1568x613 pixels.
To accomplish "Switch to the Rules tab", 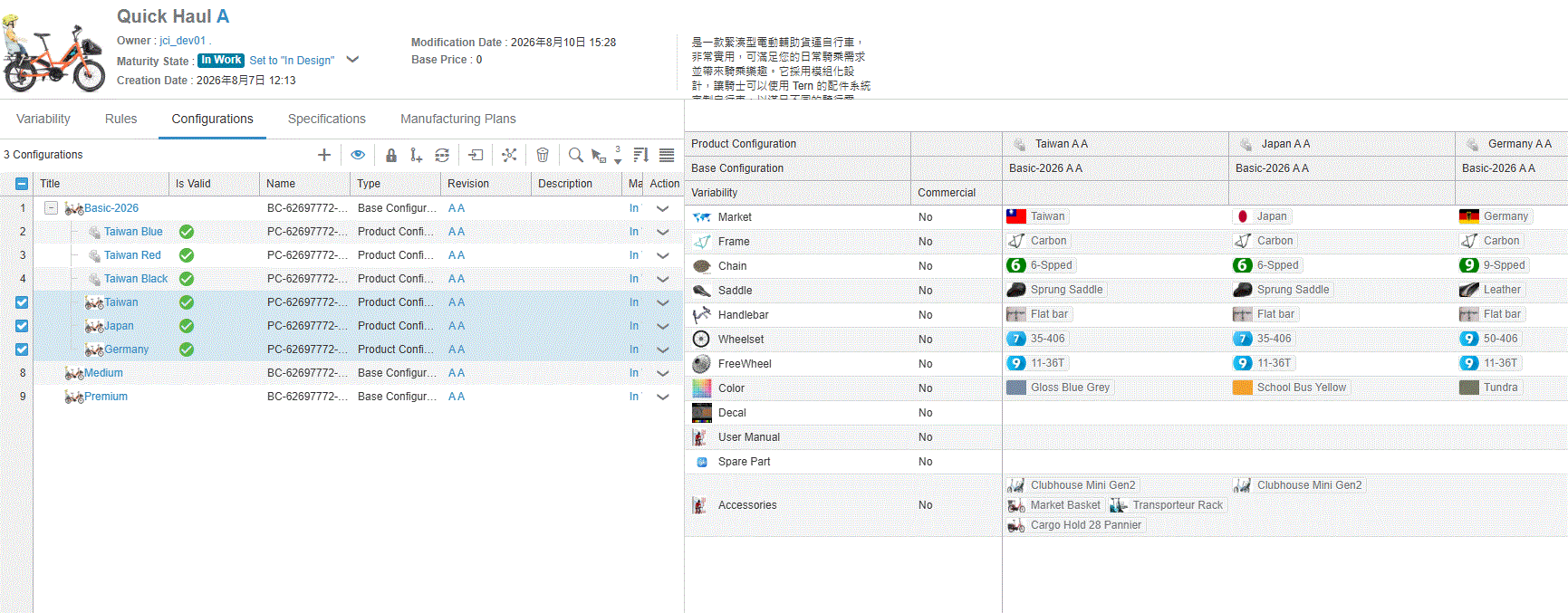I will tap(120, 119).
